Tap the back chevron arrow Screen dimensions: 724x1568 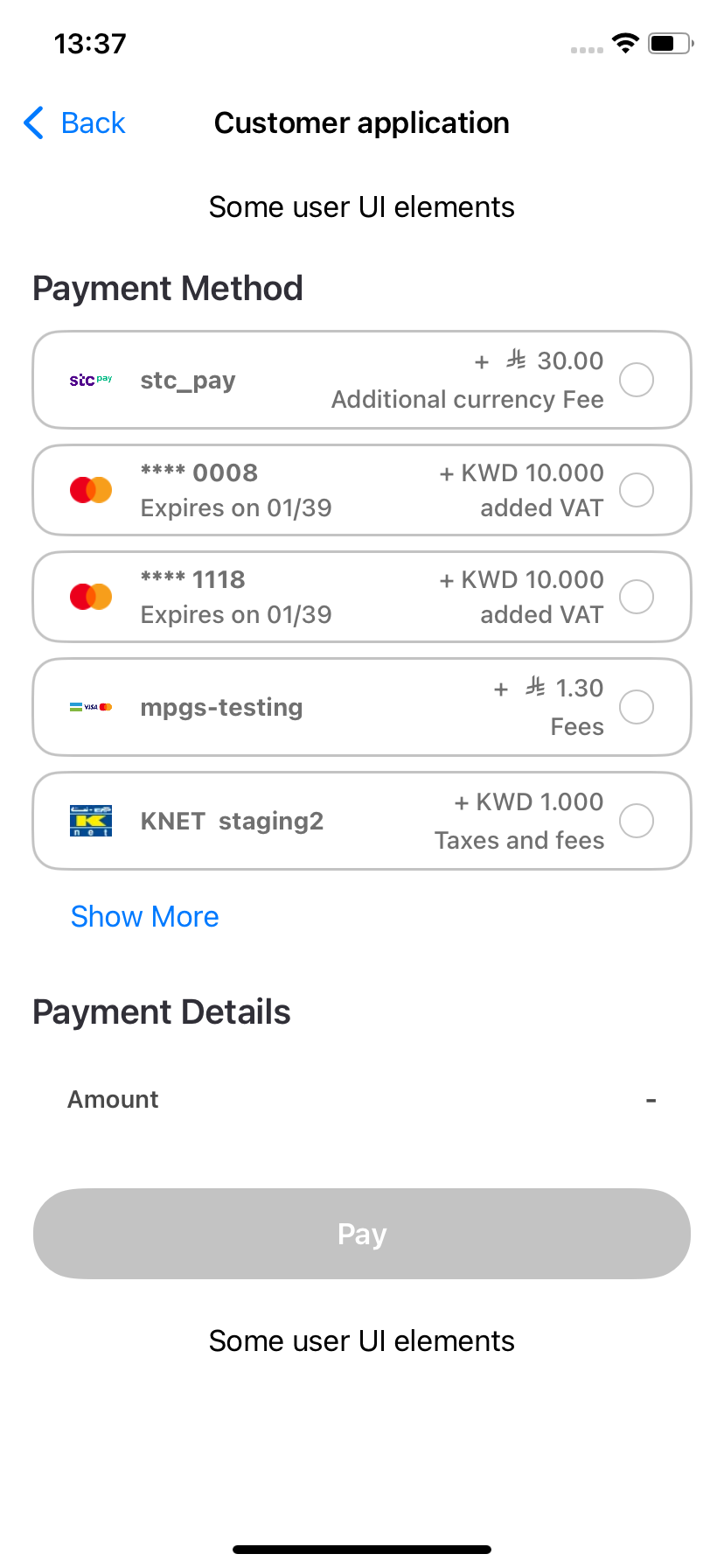(x=34, y=123)
